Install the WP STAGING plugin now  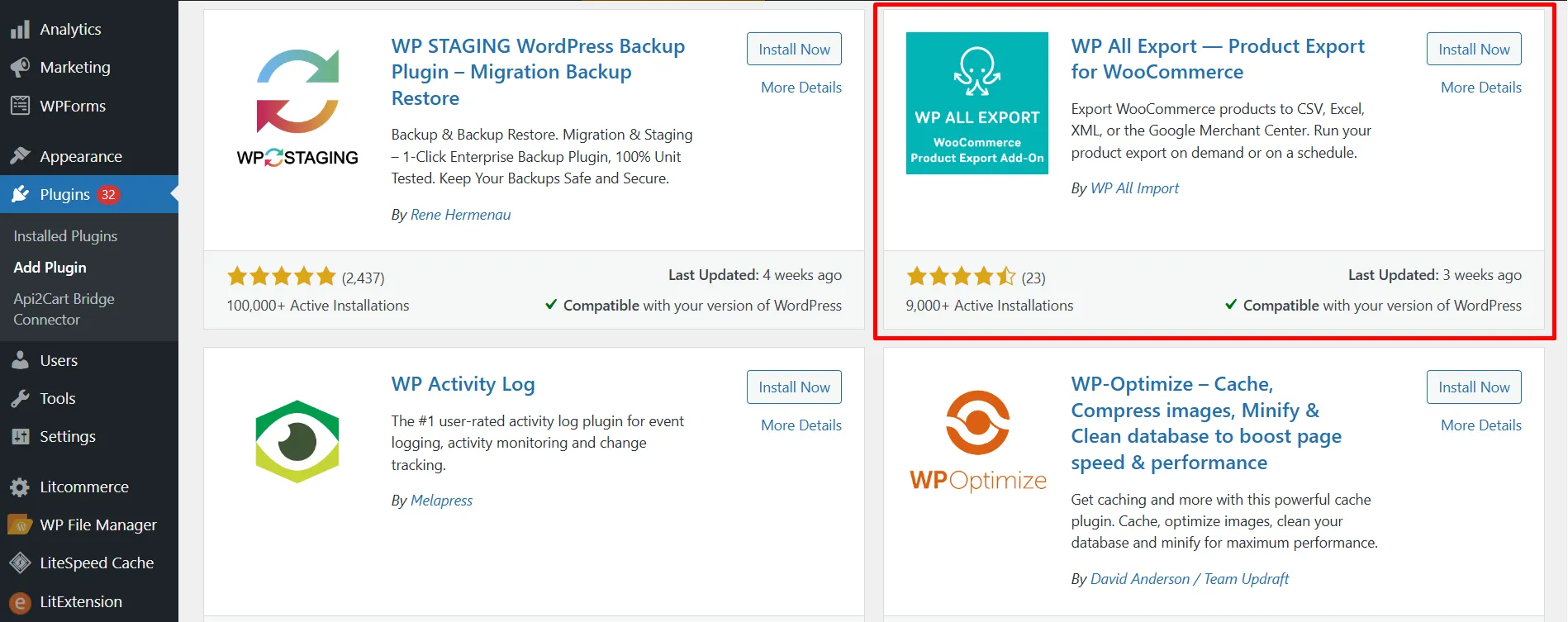(794, 49)
